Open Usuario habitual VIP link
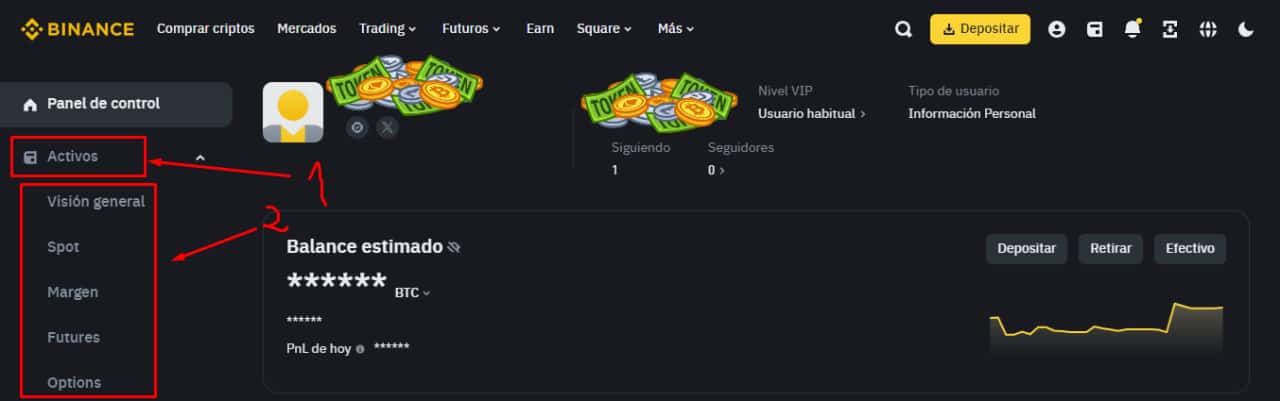This screenshot has height=401, width=1280. [x=812, y=113]
